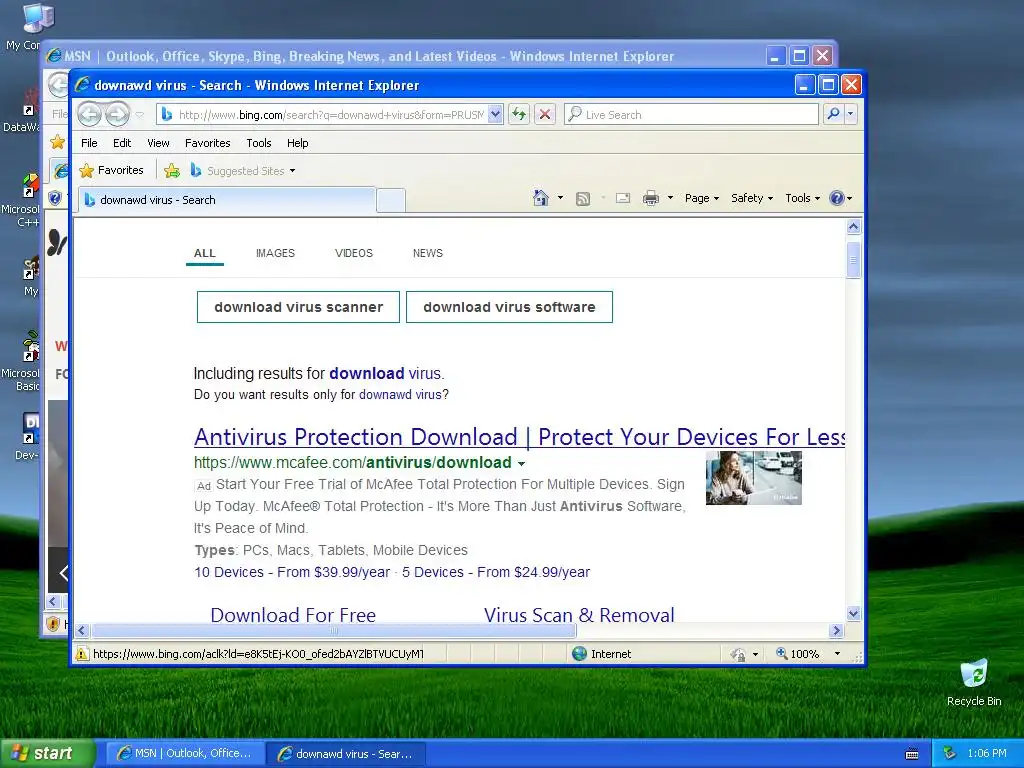The width and height of the screenshot is (1024, 768).
Task: Switch to MSN taskbar button
Action: pyautogui.click(x=185, y=754)
